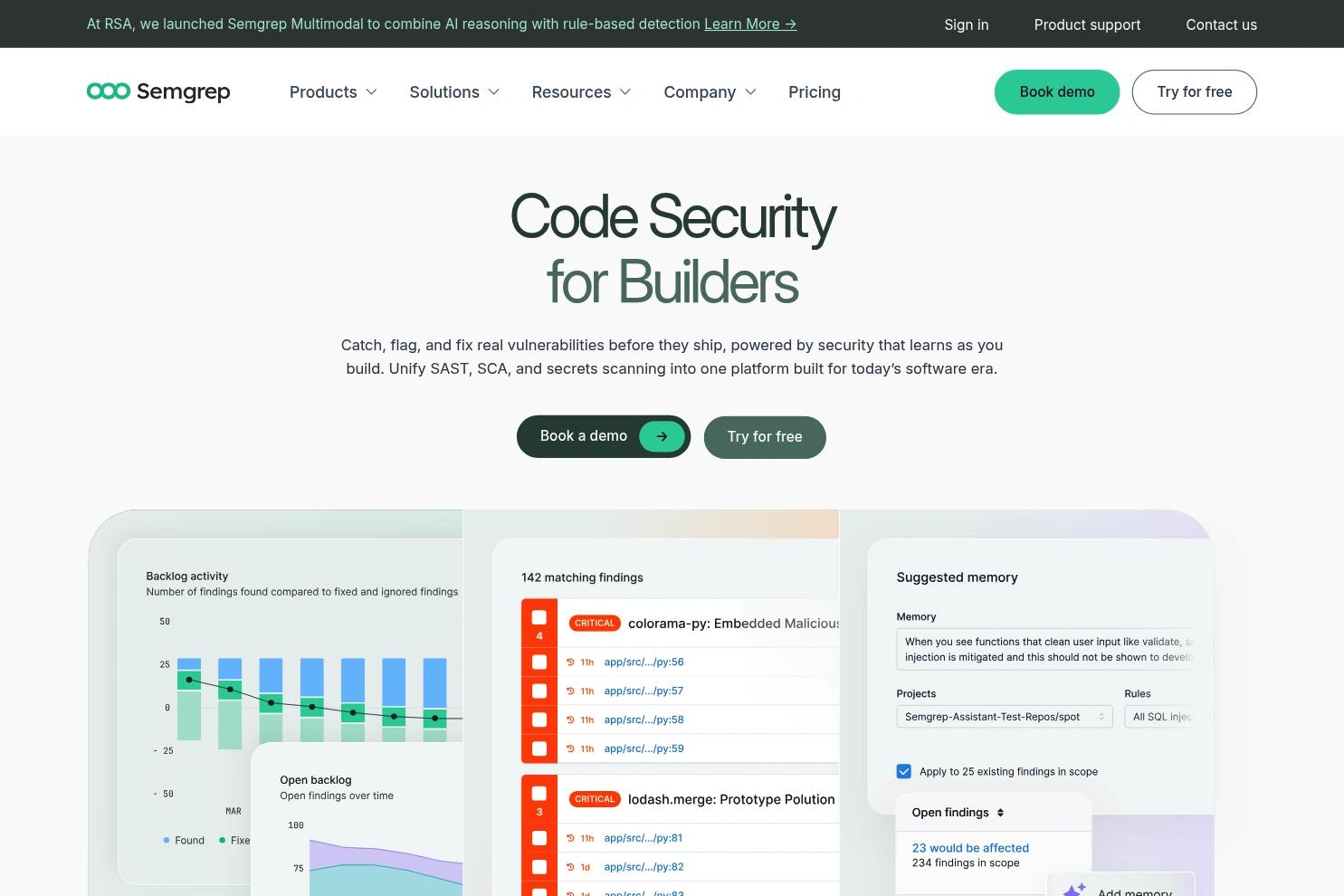Viewport: 1344px width, 896px height.
Task: Click history icon beside app/src/.../py:81
Action: click(570, 839)
